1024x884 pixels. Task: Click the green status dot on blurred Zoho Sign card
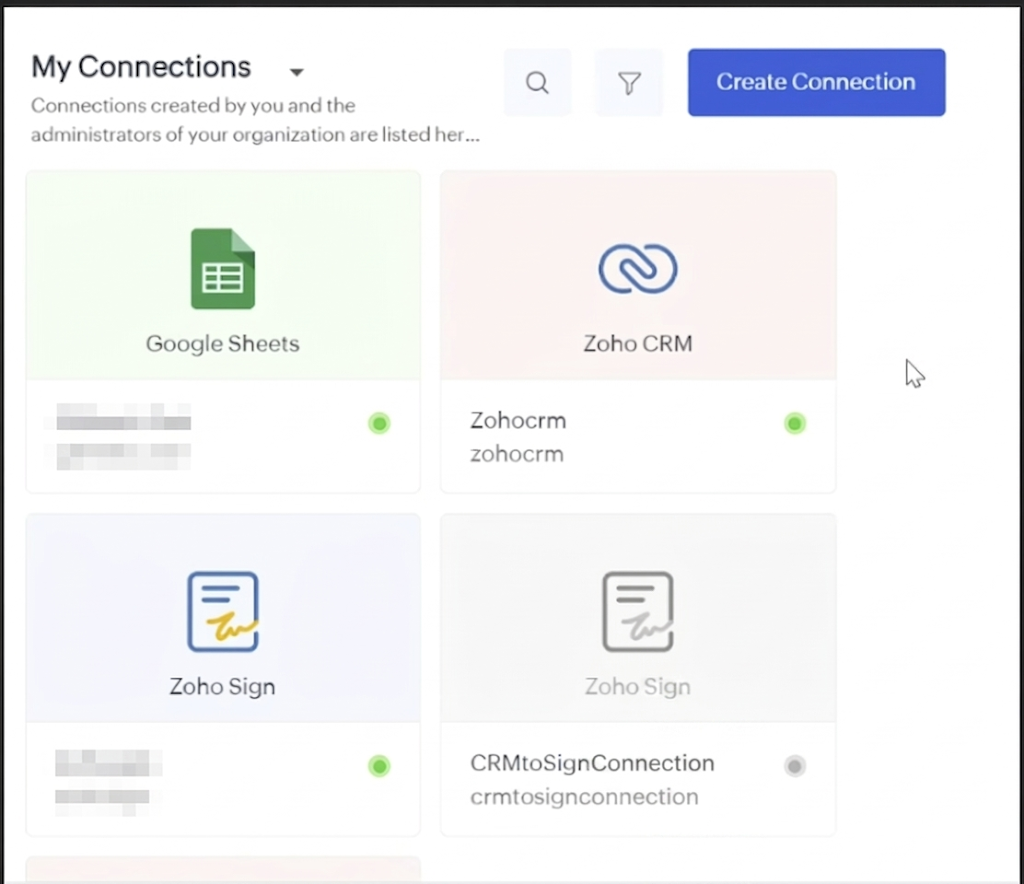point(379,766)
